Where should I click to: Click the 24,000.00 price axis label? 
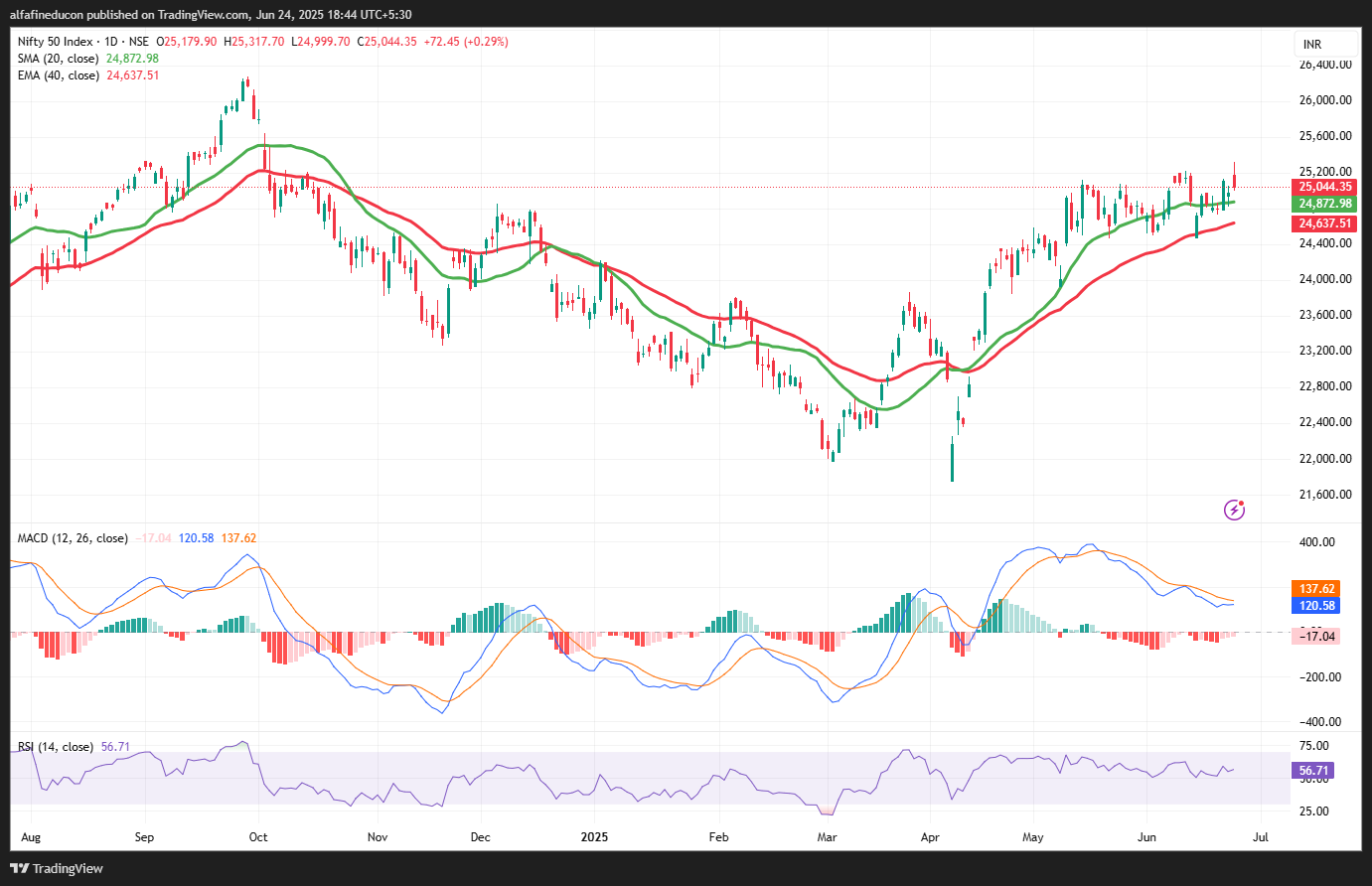[1325, 279]
